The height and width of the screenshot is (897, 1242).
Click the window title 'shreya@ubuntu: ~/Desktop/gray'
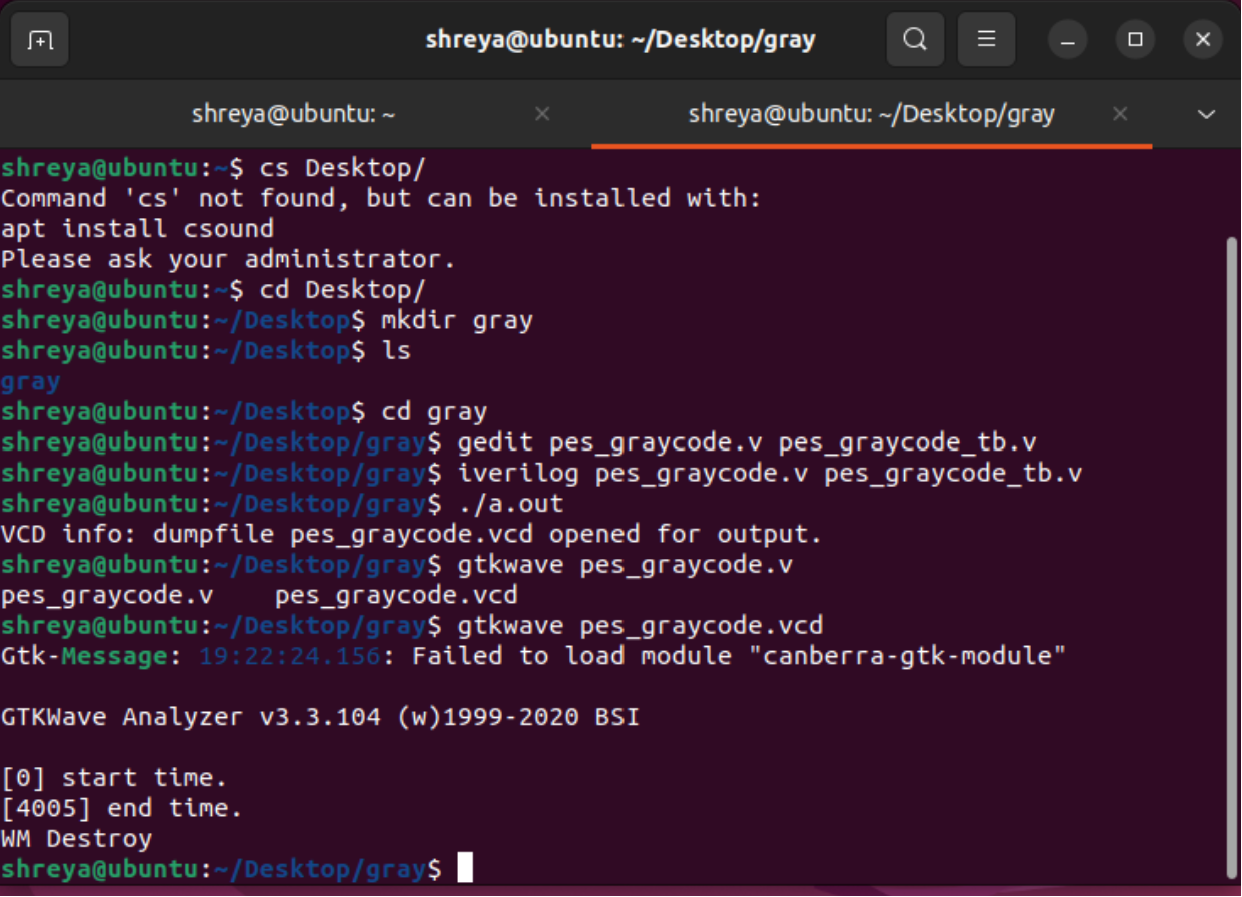coord(620,40)
